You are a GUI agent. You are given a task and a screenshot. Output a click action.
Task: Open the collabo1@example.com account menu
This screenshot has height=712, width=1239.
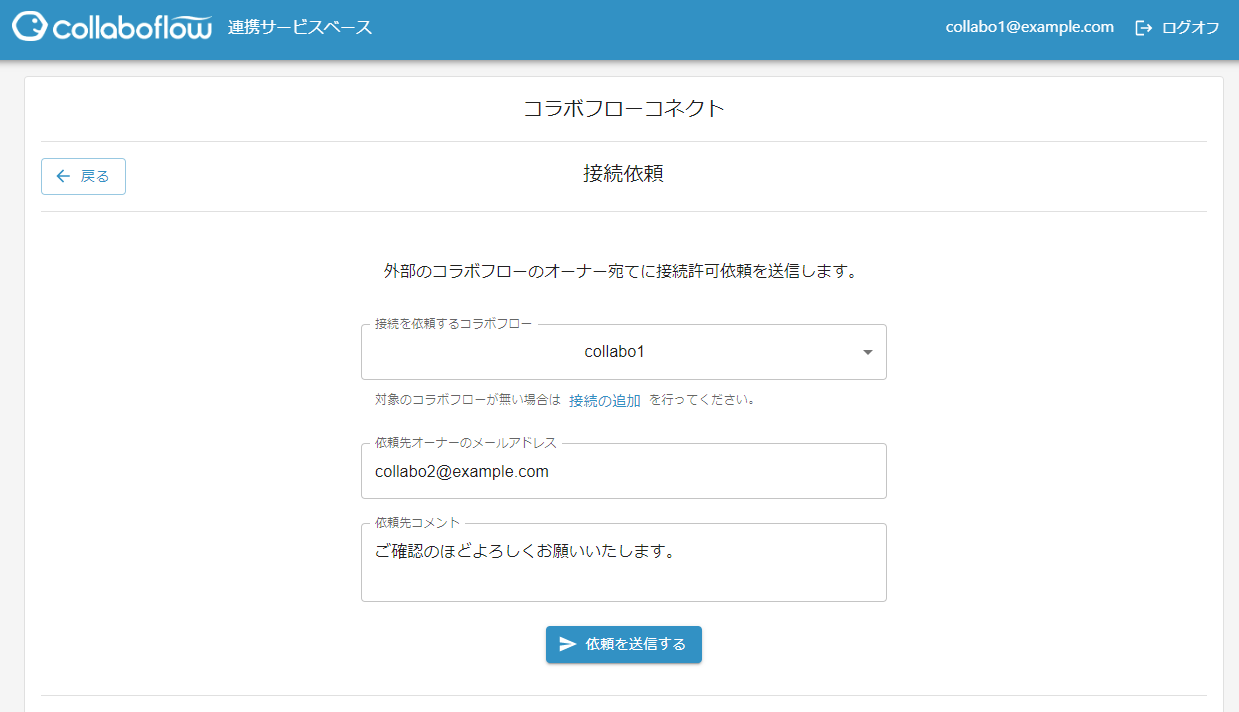click(x=1029, y=27)
